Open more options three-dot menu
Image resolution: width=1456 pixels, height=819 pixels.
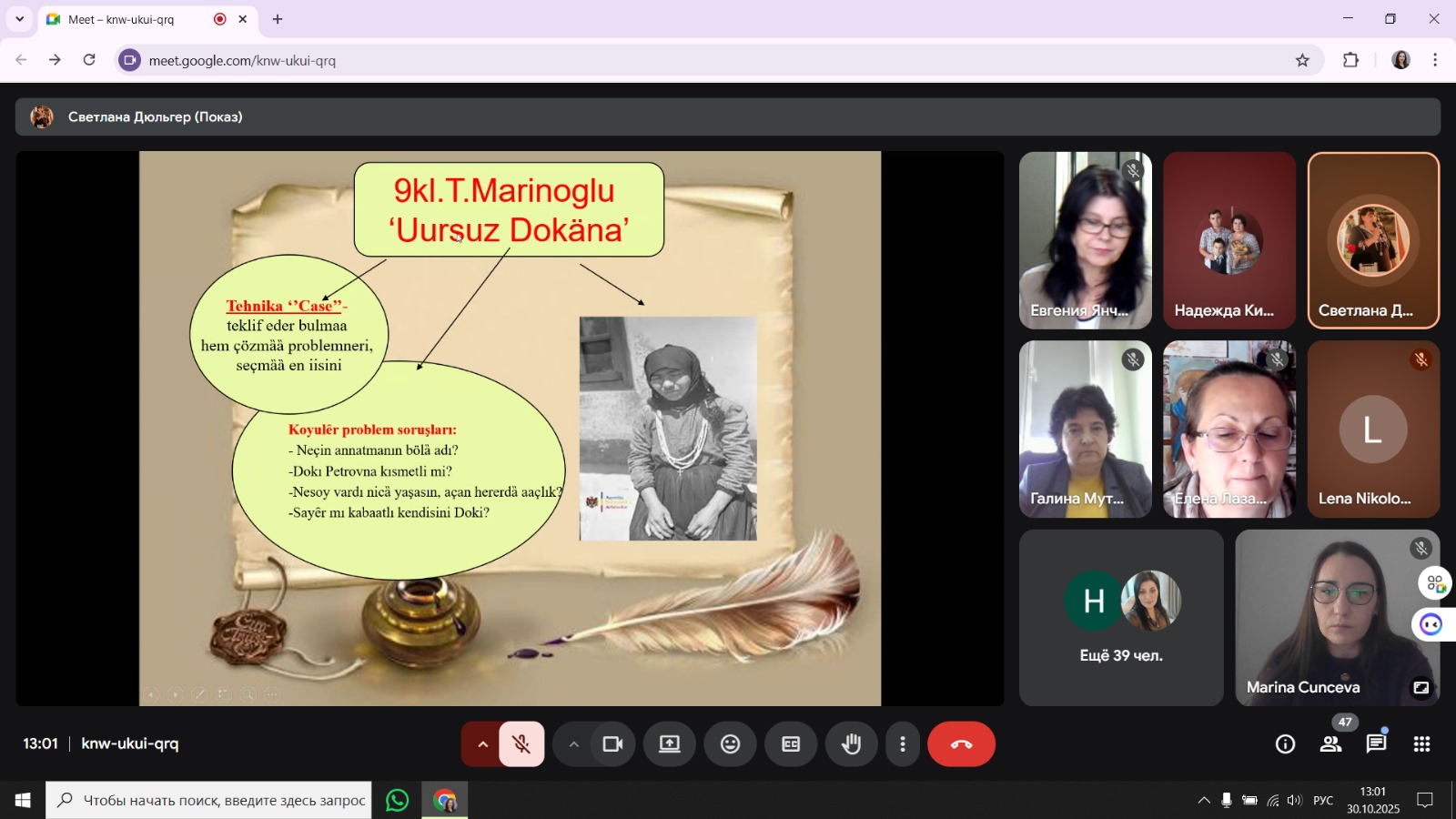point(902,744)
